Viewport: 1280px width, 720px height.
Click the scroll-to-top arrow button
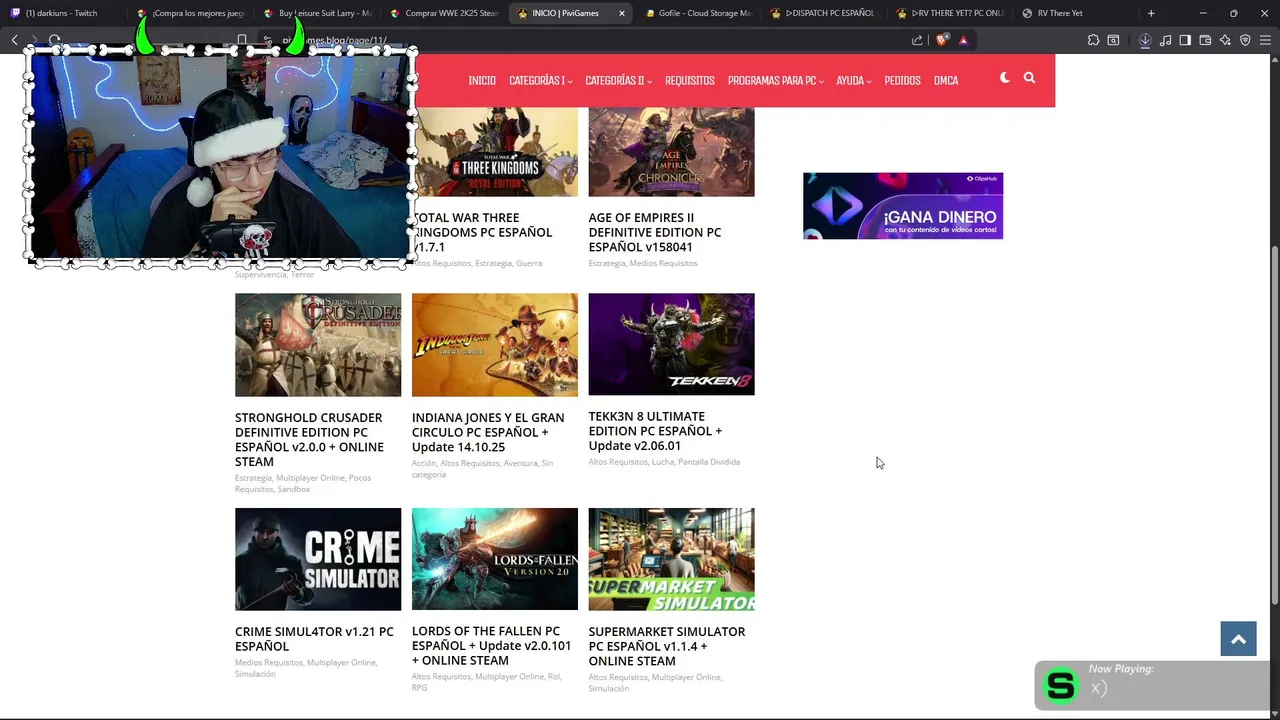point(1238,639)
